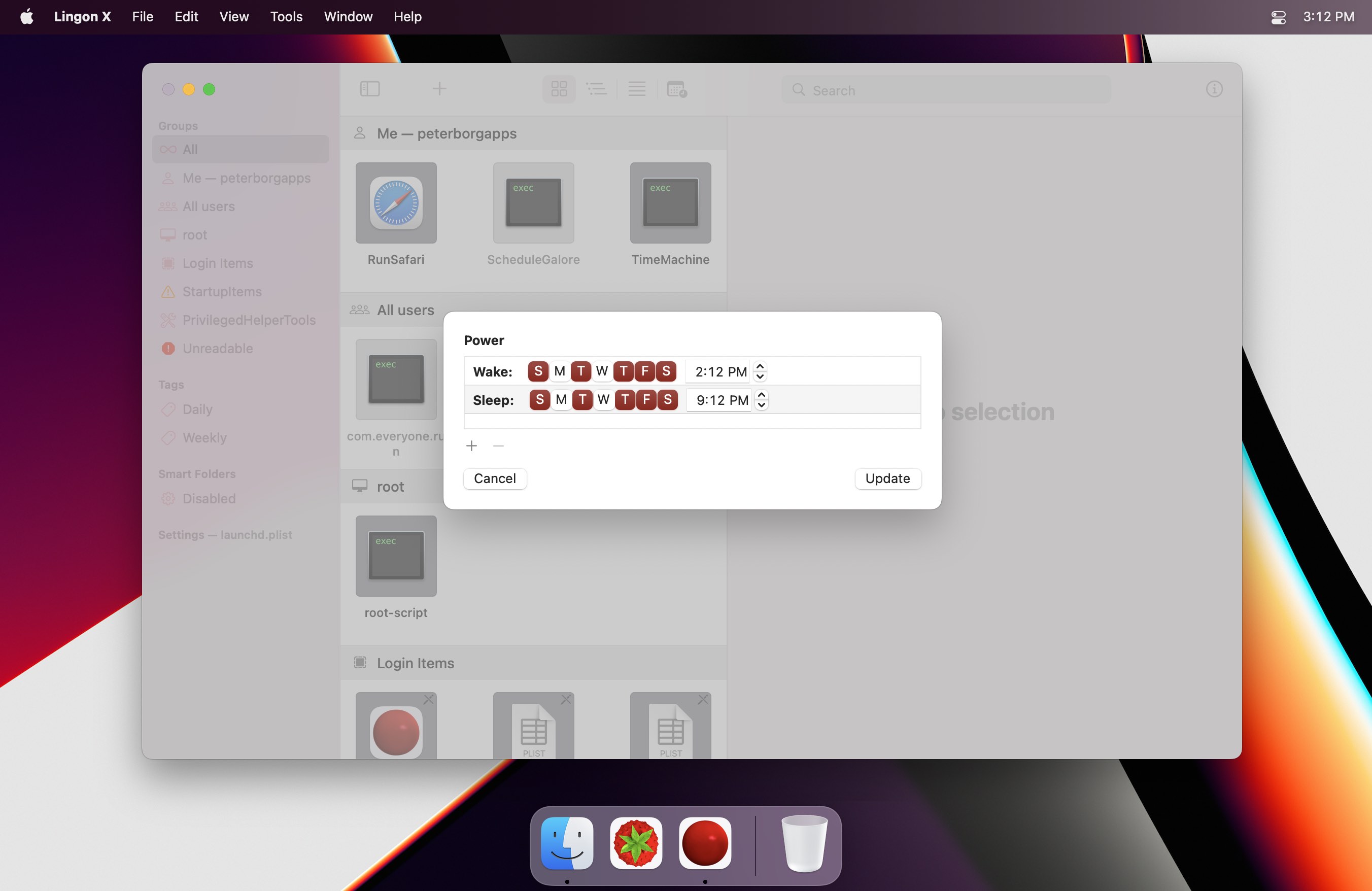Select PrivilegedHelperTools in sidebar
Screen dimensions: 1372x891
[241, 320]
